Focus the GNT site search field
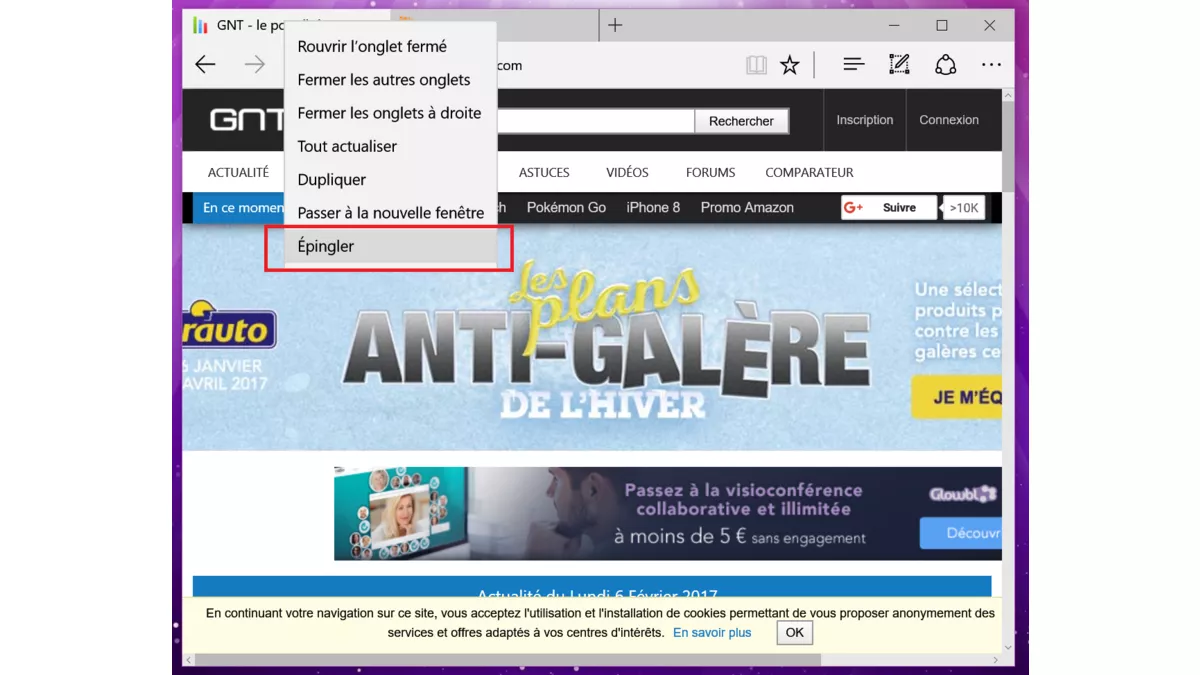 click(x=595, y=121)
